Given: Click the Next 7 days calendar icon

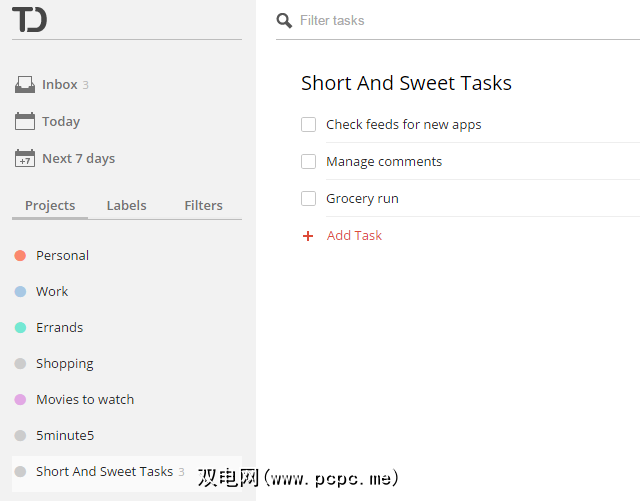Looking at the screenshot, I should [x=25, y=159].
